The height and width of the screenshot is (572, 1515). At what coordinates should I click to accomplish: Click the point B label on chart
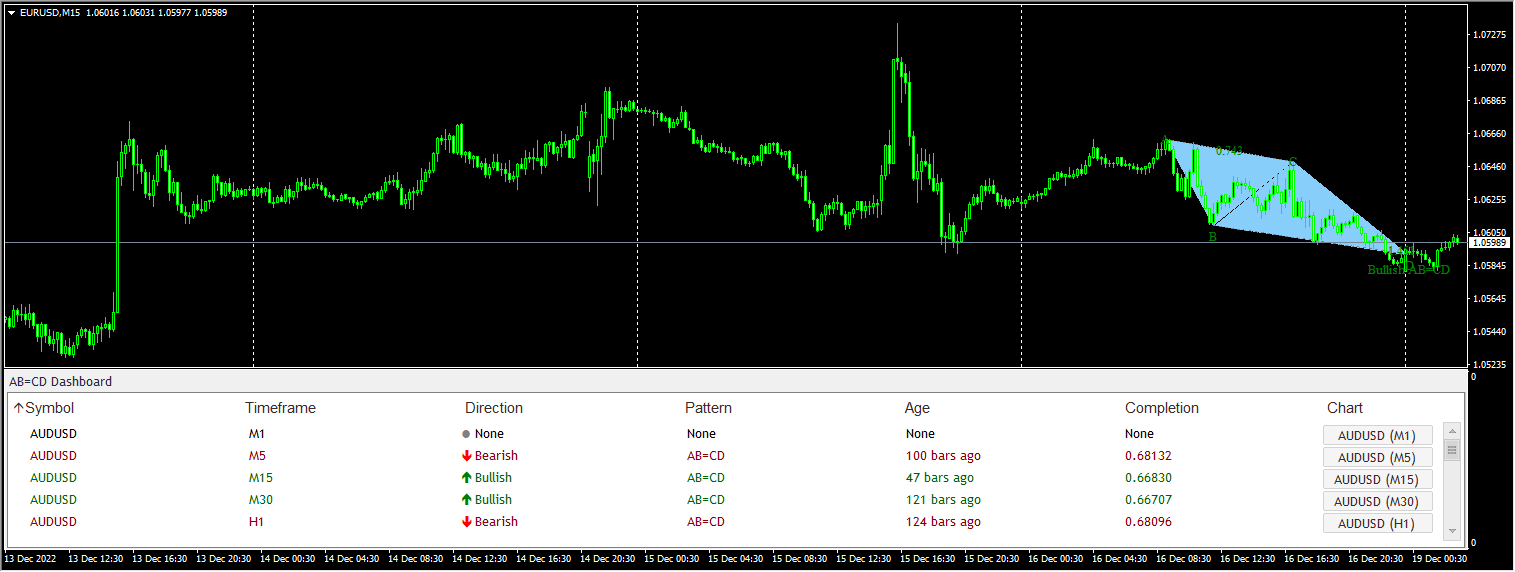pos(1212,237)
